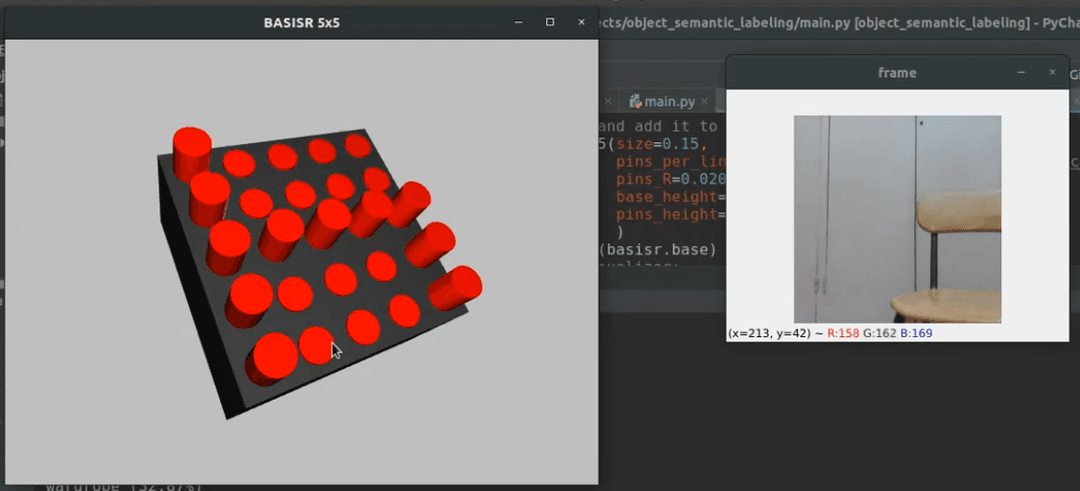Close the main.py editor tab
The image size is (1080, 491).
(705, 101)
